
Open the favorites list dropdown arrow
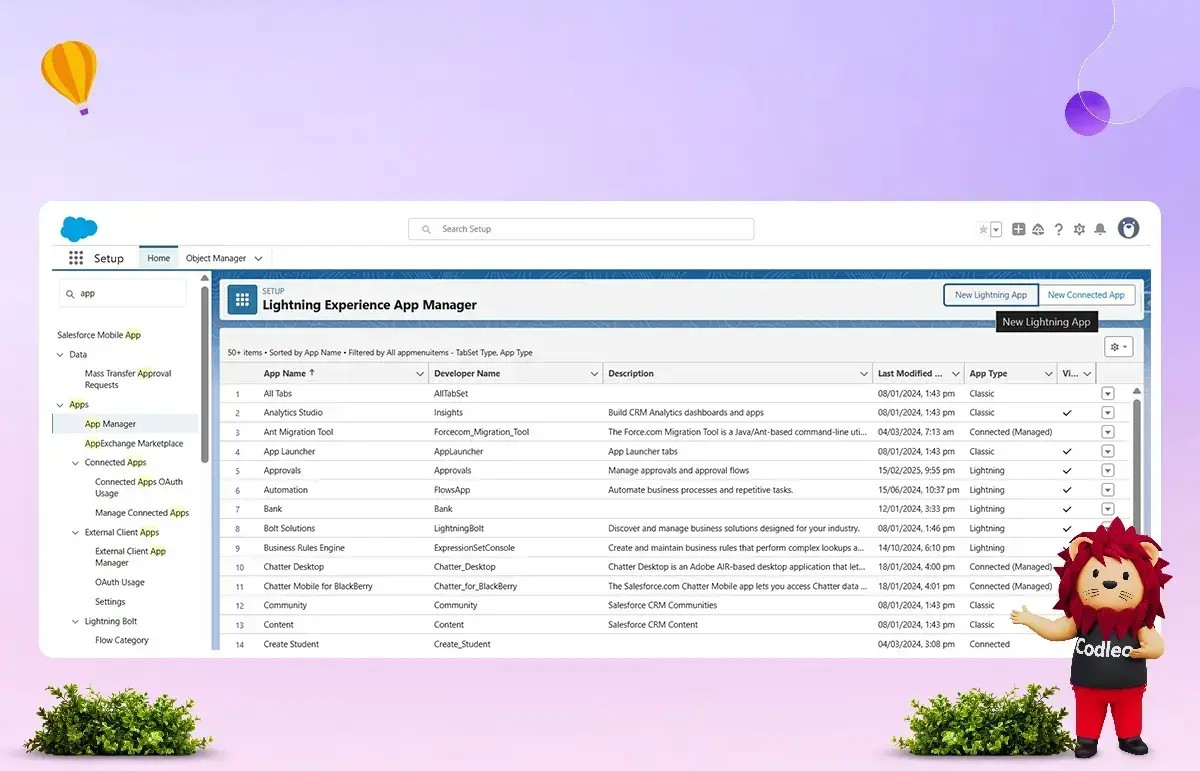996,230
